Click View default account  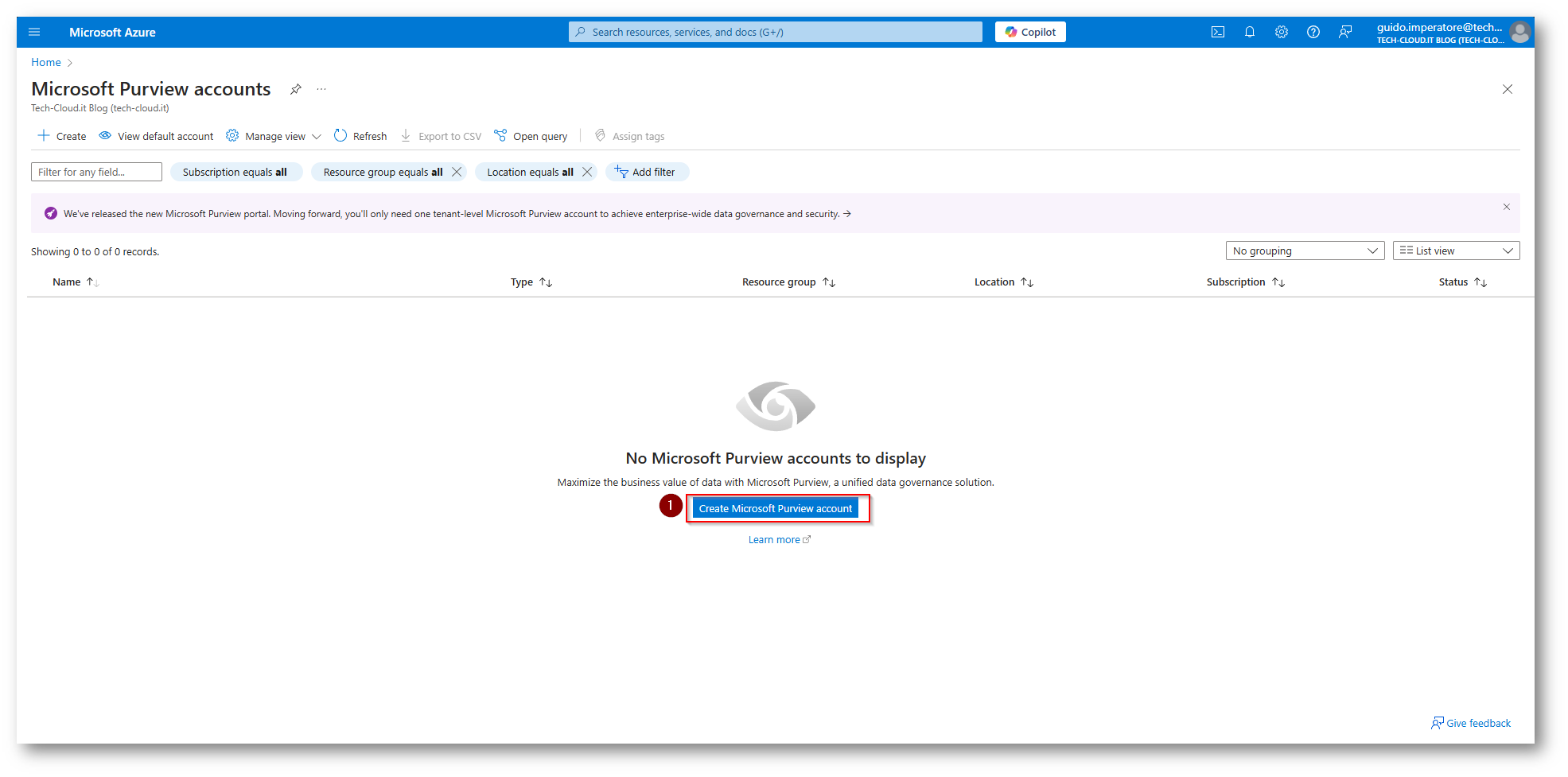pos(156,136)
